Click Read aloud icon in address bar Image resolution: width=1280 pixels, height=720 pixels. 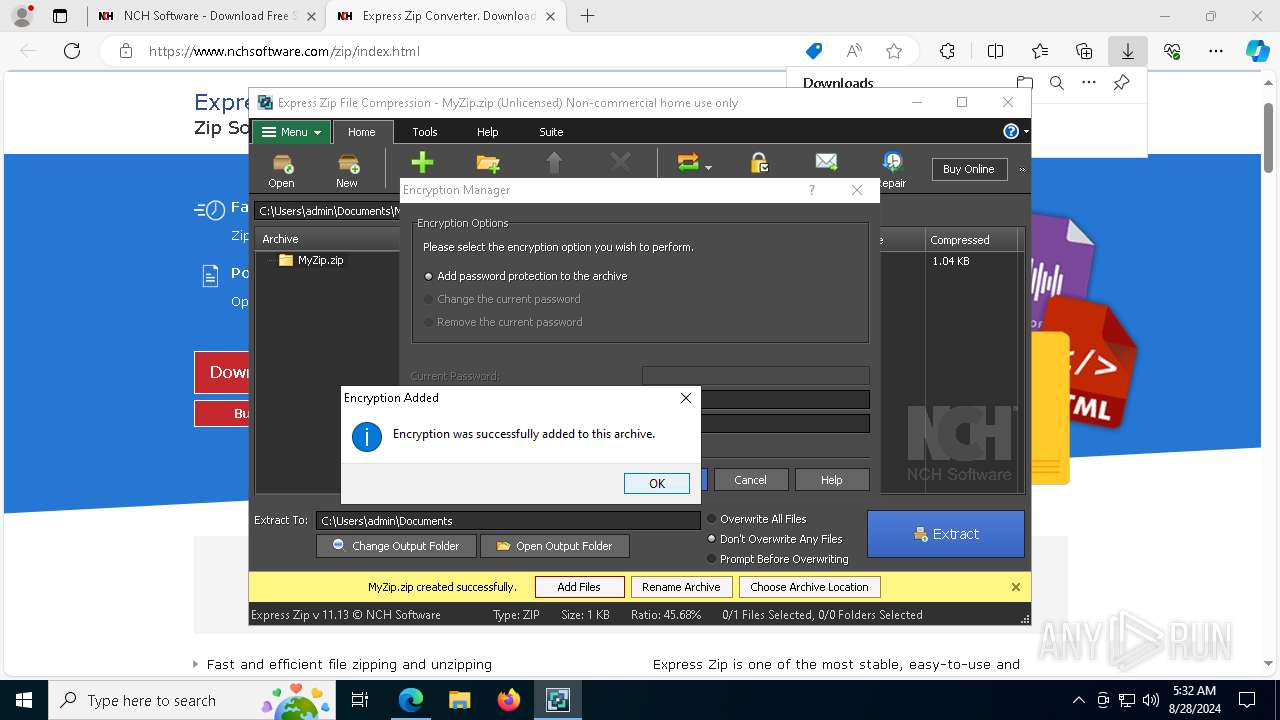pos(854,51)
